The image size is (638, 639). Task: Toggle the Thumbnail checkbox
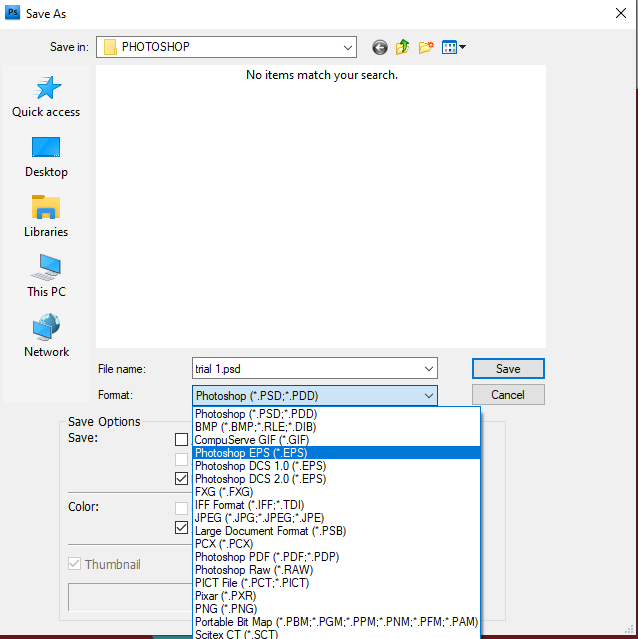click(x=74, y=564)
